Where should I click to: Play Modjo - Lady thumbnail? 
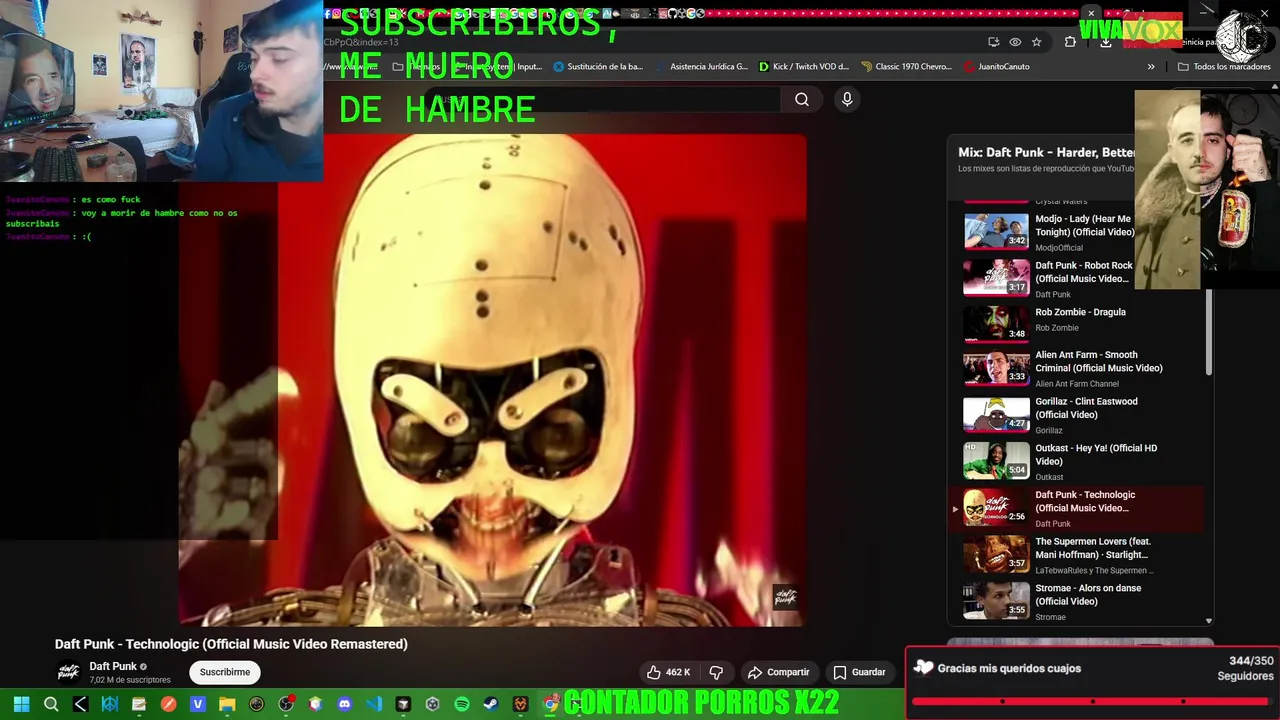[996, 231]
